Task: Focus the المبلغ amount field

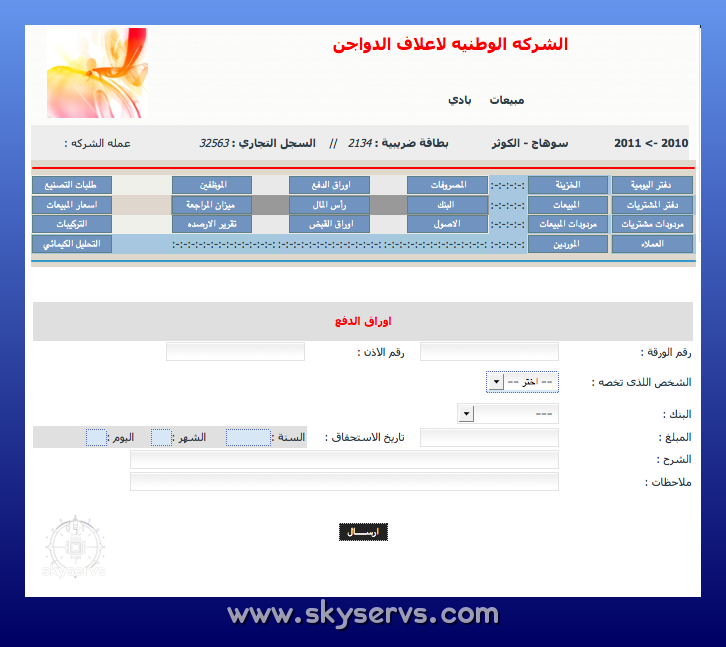Action: point(489,437)
